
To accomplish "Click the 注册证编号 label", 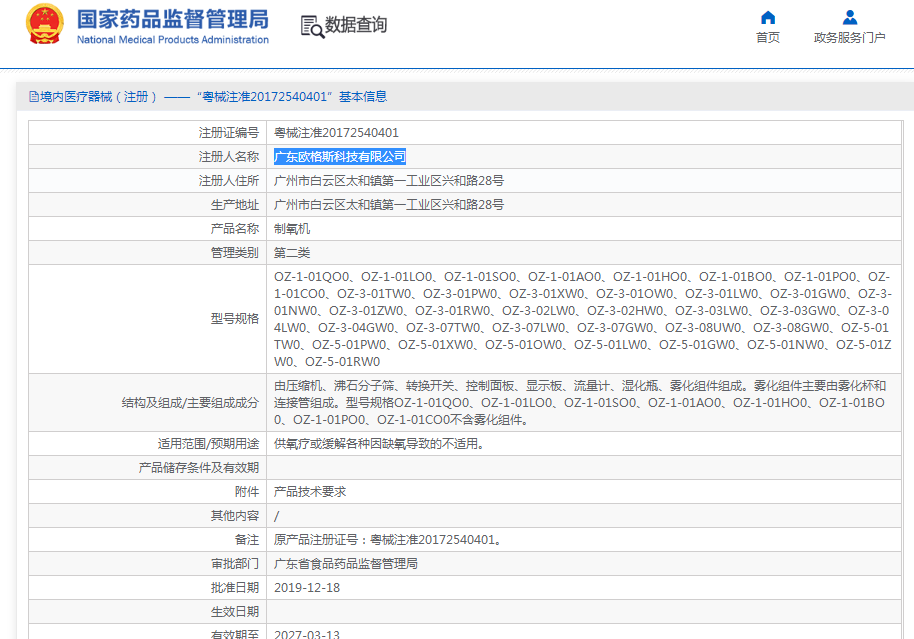I will click(x=228, y=133).
